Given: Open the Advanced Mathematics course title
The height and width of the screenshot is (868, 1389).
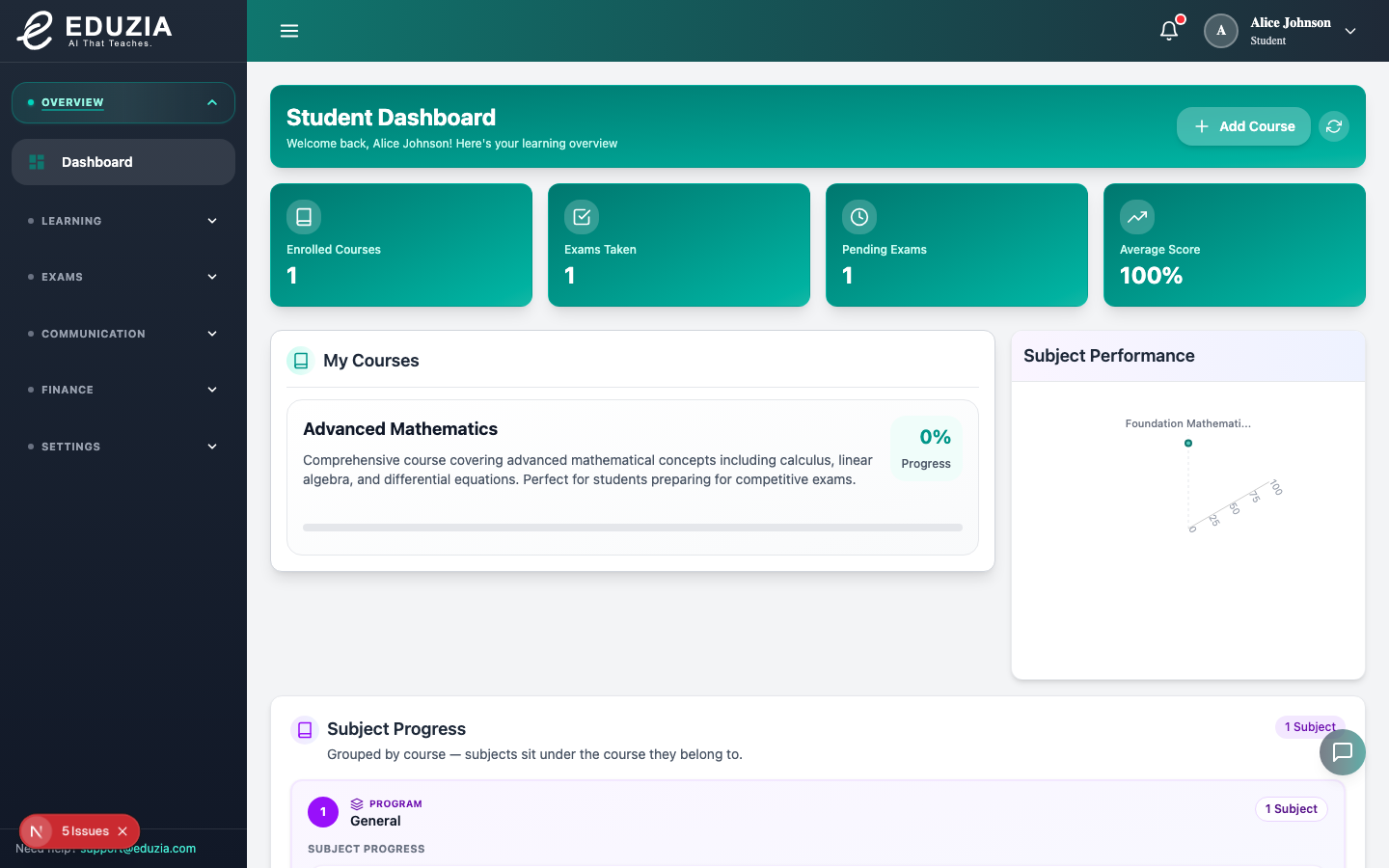Looking at the screenshot, I should (x=400, y=429).
